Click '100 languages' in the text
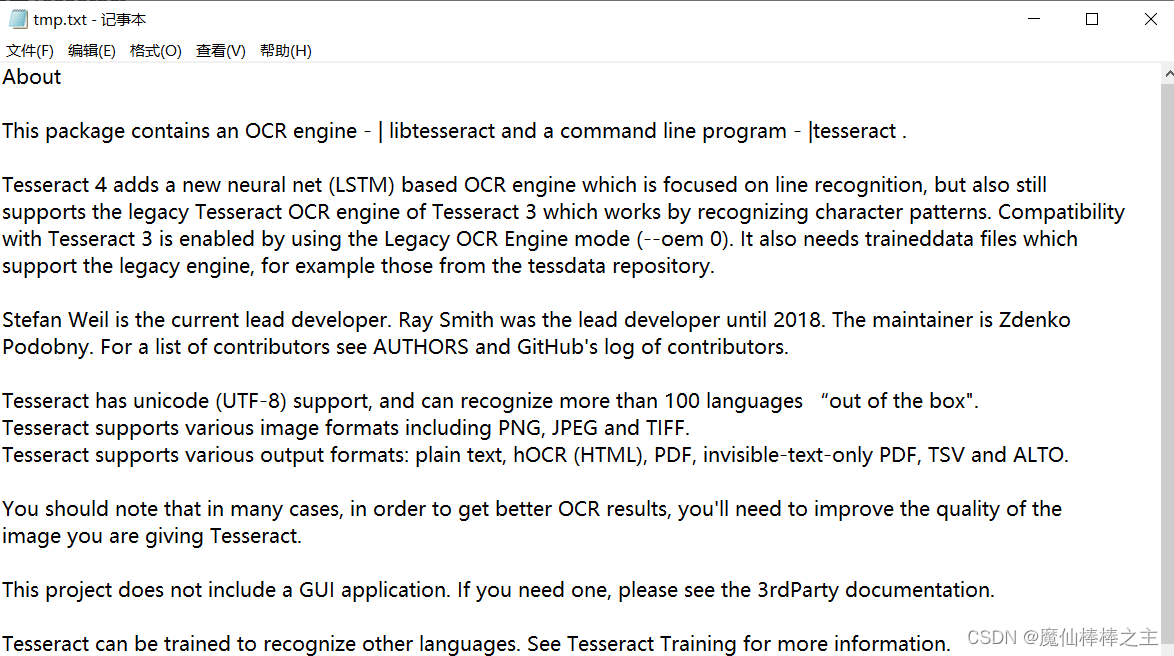 point(734,401)
